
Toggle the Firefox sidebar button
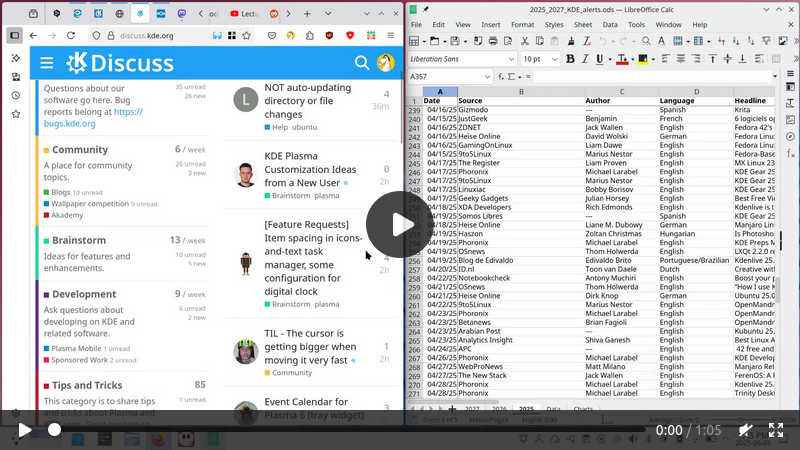[x=15, y=36]
